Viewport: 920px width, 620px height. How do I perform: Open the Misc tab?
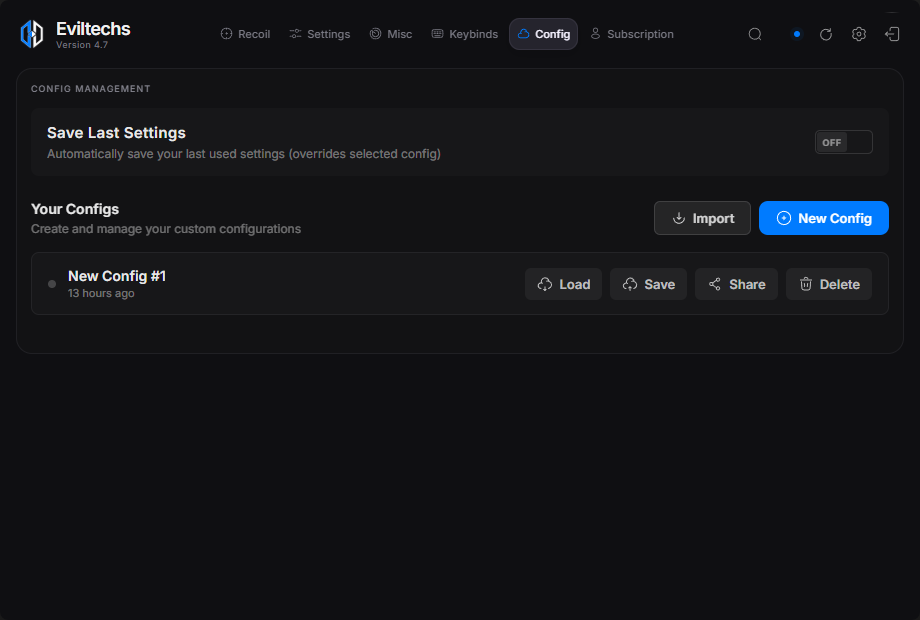[x=391, y=34]
